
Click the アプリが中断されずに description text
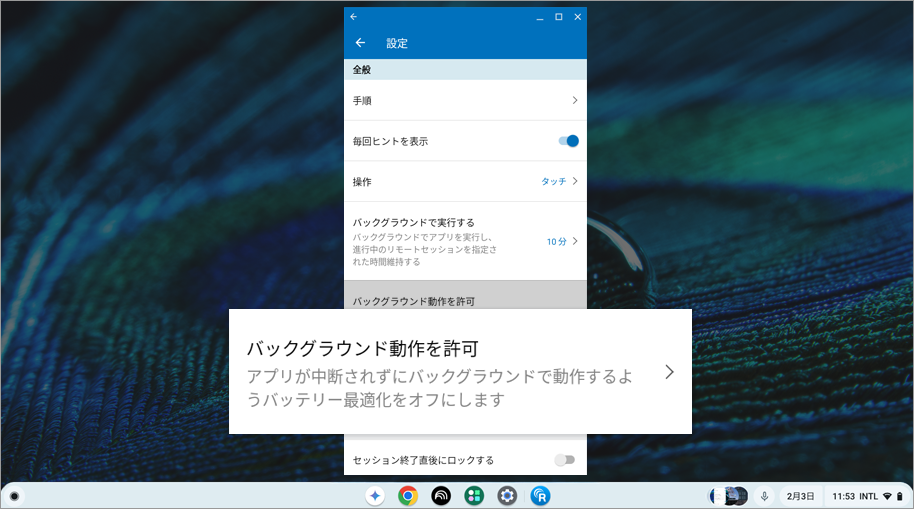point(440,388)
